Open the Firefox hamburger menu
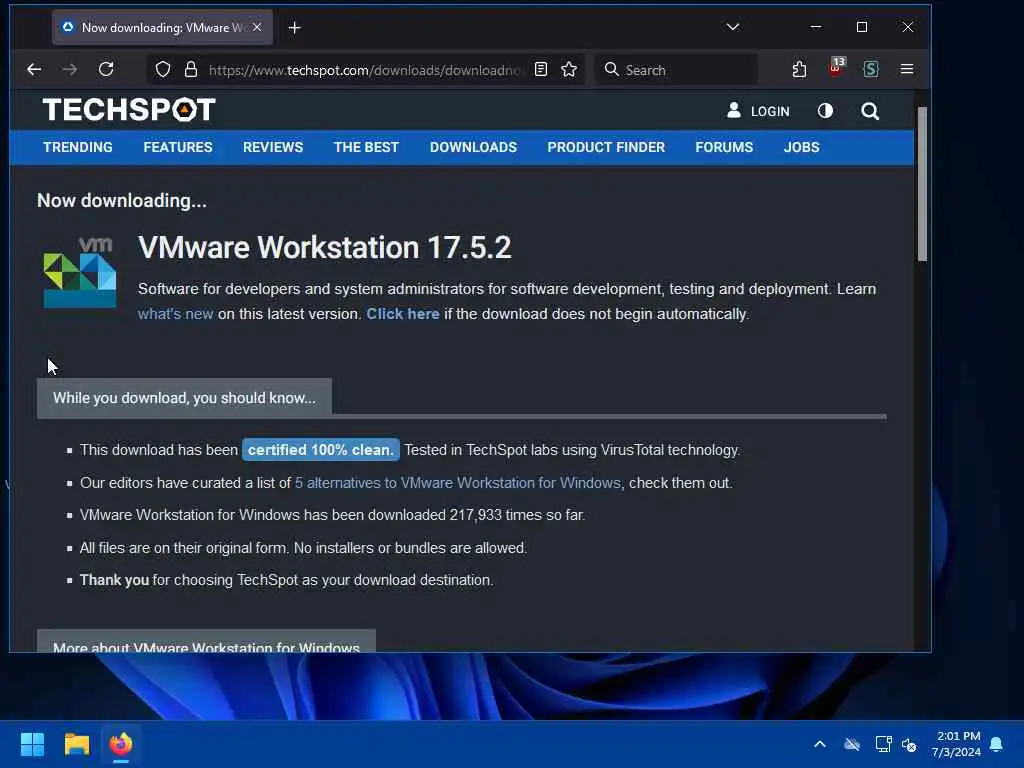1024x768 pixels. pos(906,69)
